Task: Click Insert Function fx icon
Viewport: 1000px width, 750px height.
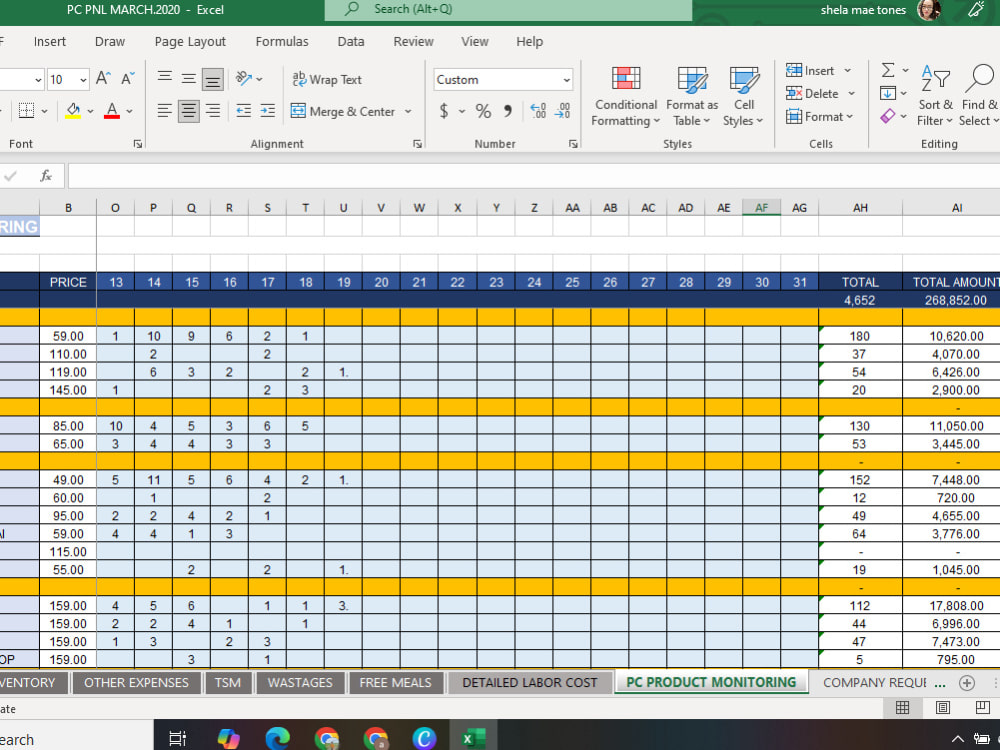Action: pyautogui.click(x=45, y=175)
